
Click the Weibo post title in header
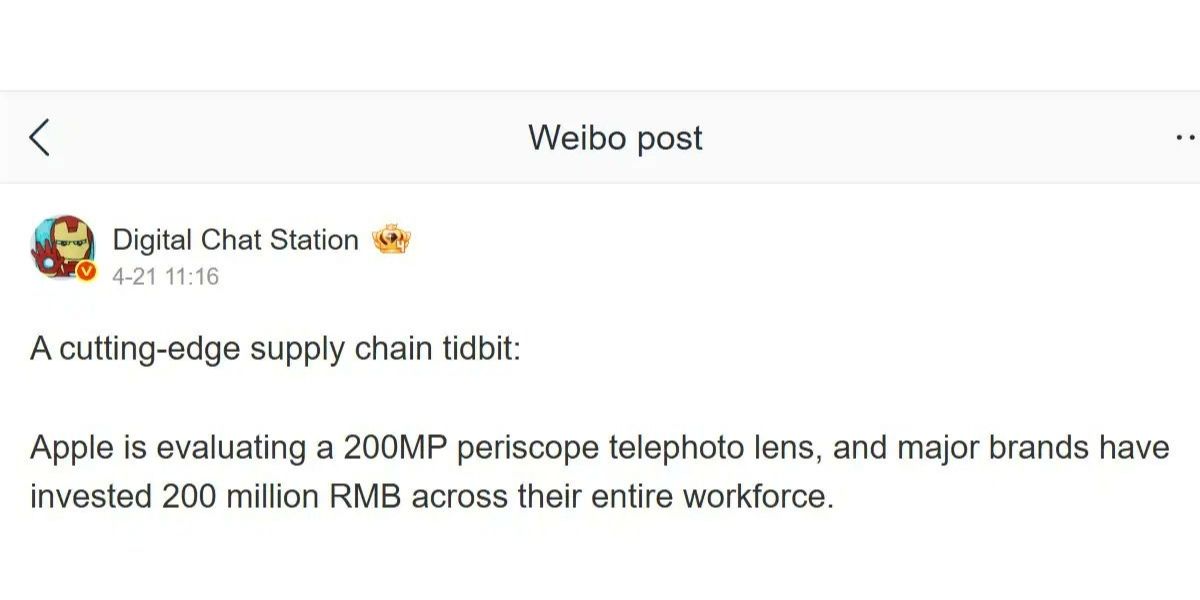point(616,138)
